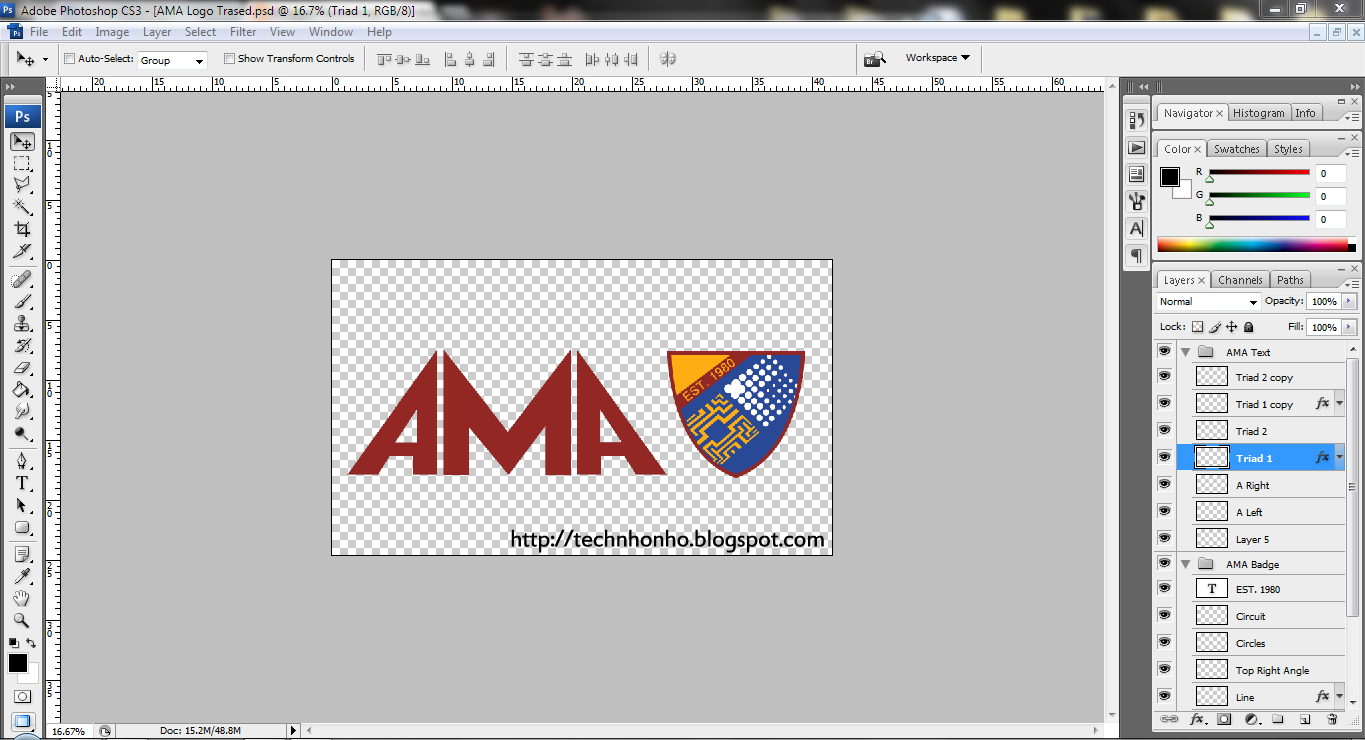Collapse the AMA Badge group
The height and width of the screenshot is (740, 1365).
tap(1186, 563)
